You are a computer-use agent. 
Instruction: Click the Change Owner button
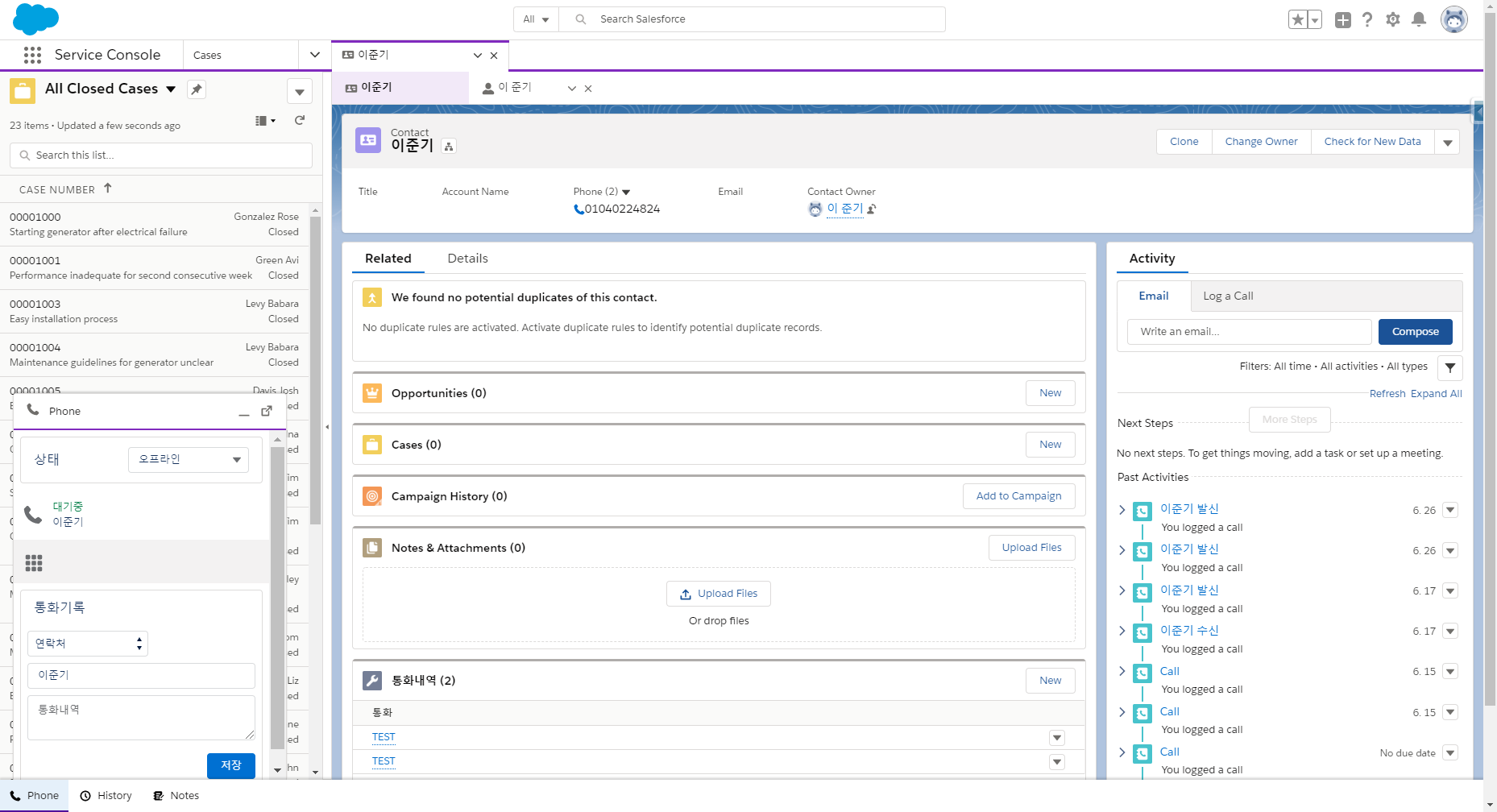click(1262, 143)
